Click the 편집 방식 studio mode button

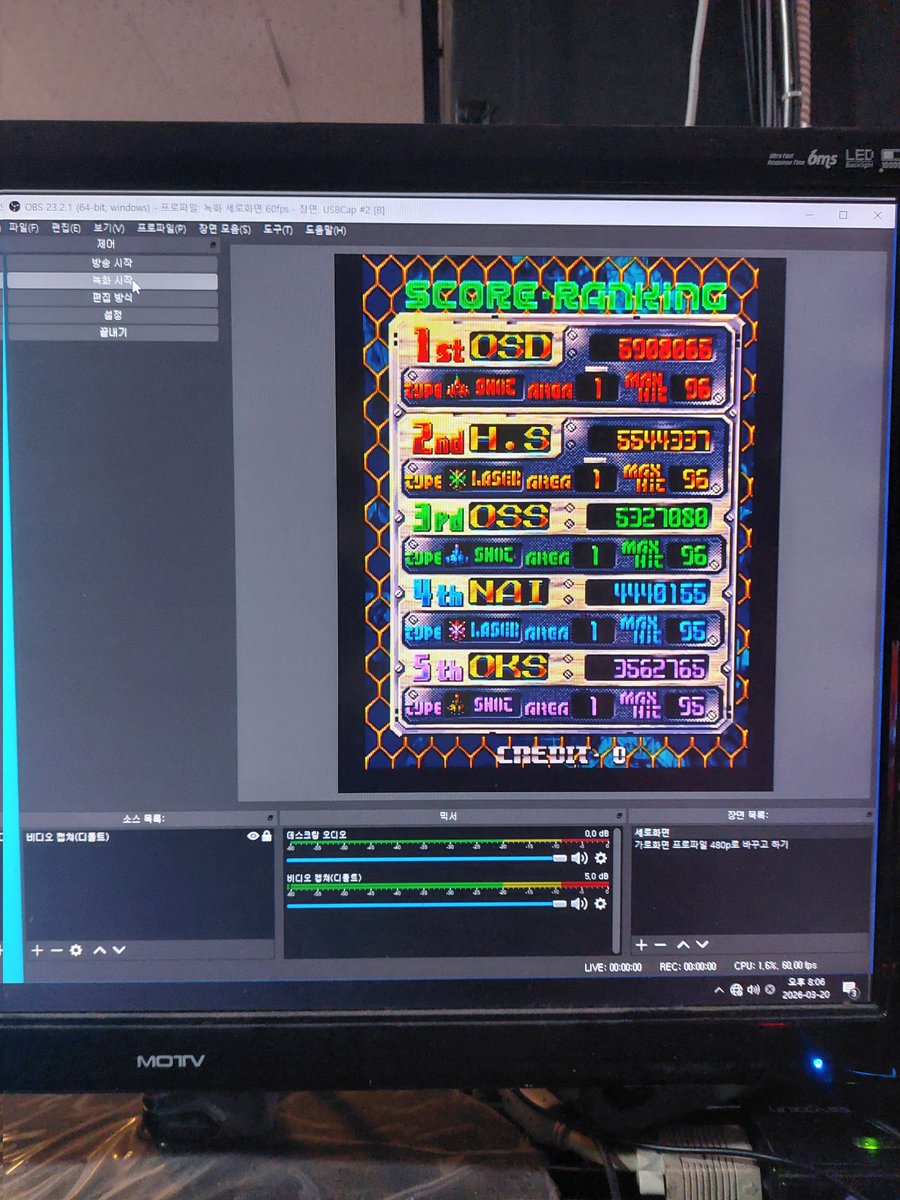[x=112, y=298]
